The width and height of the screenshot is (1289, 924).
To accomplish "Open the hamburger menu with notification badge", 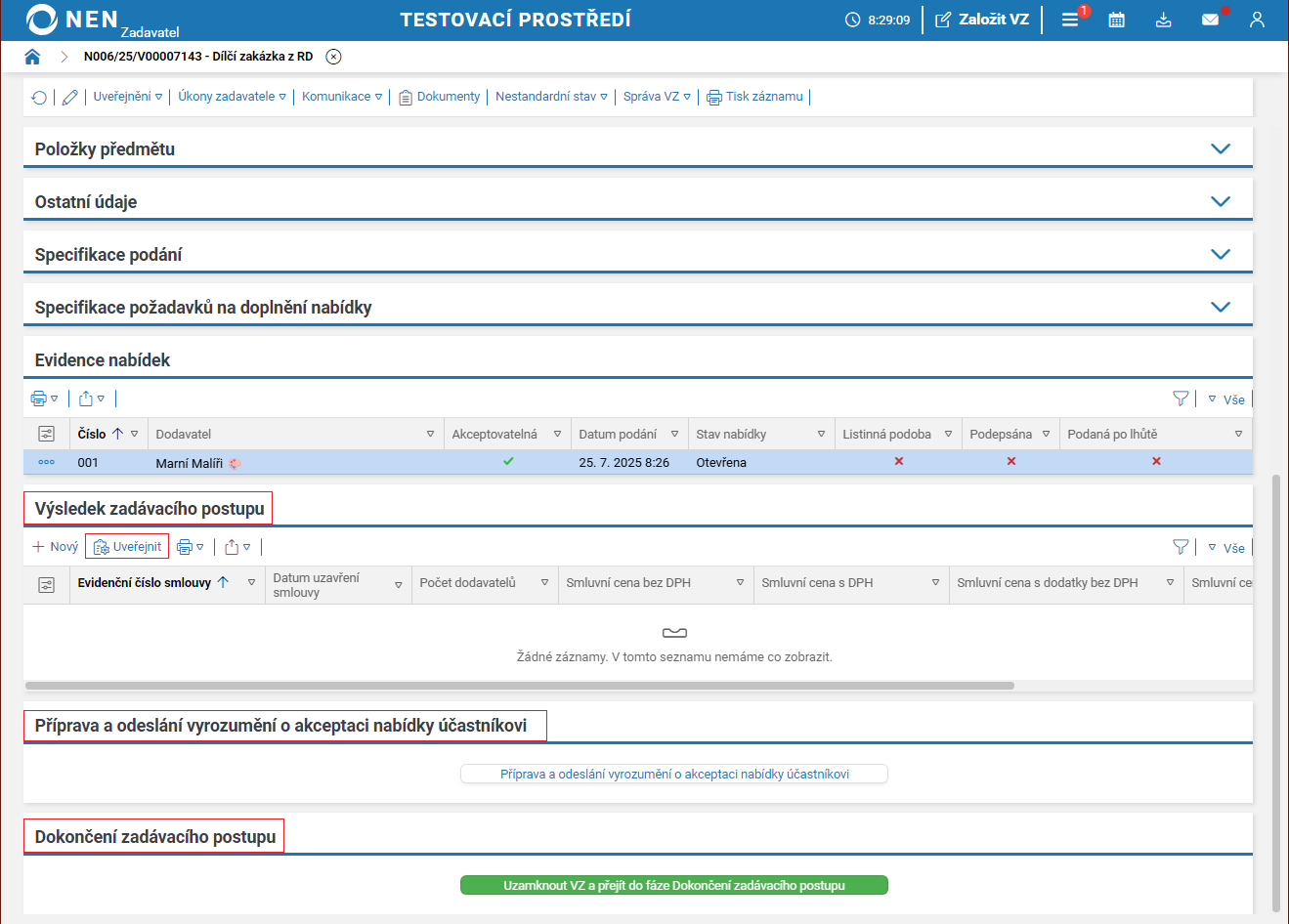I will (1070, 20).
